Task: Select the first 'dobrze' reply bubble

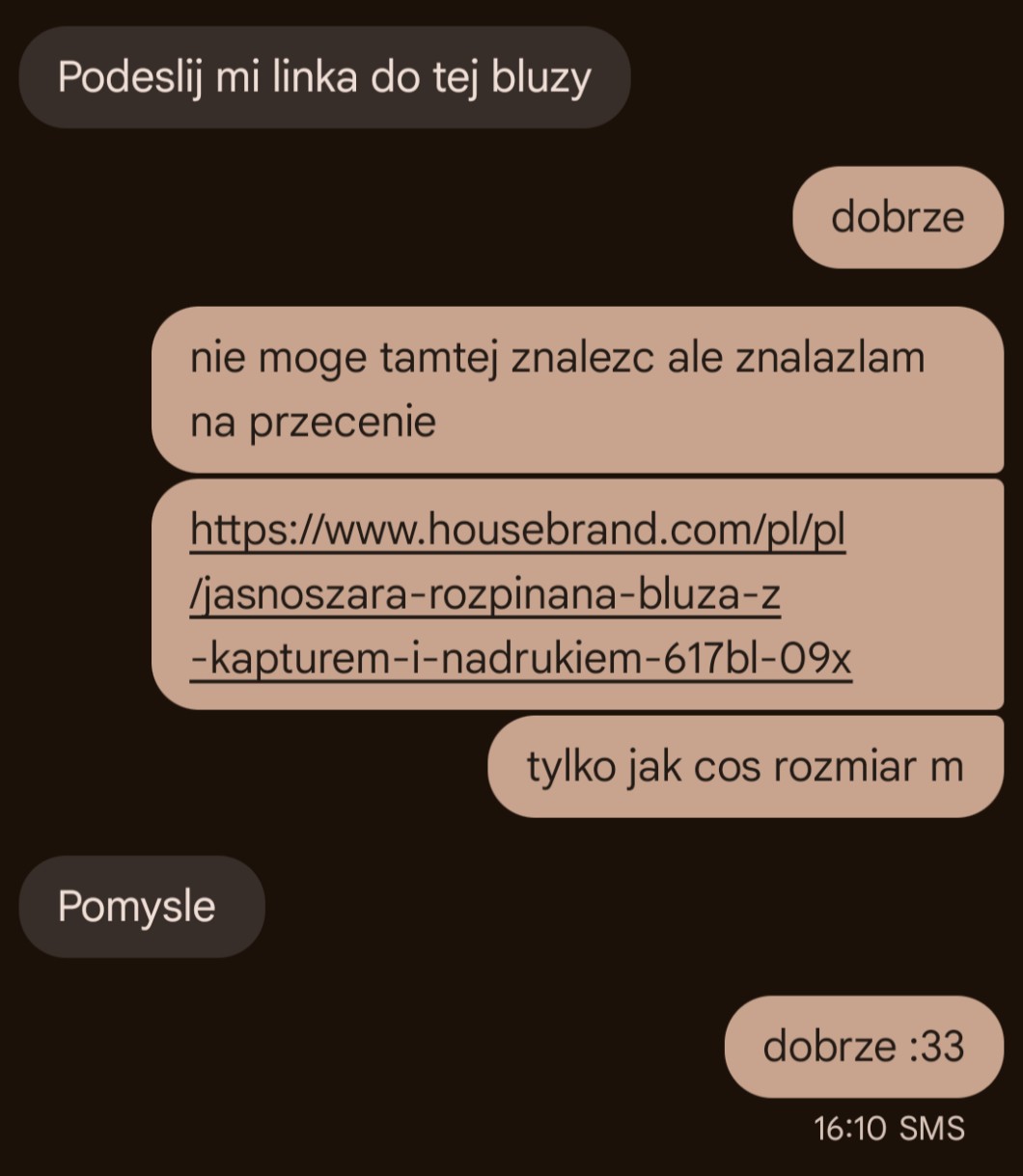Action: [x=898, y=217]
